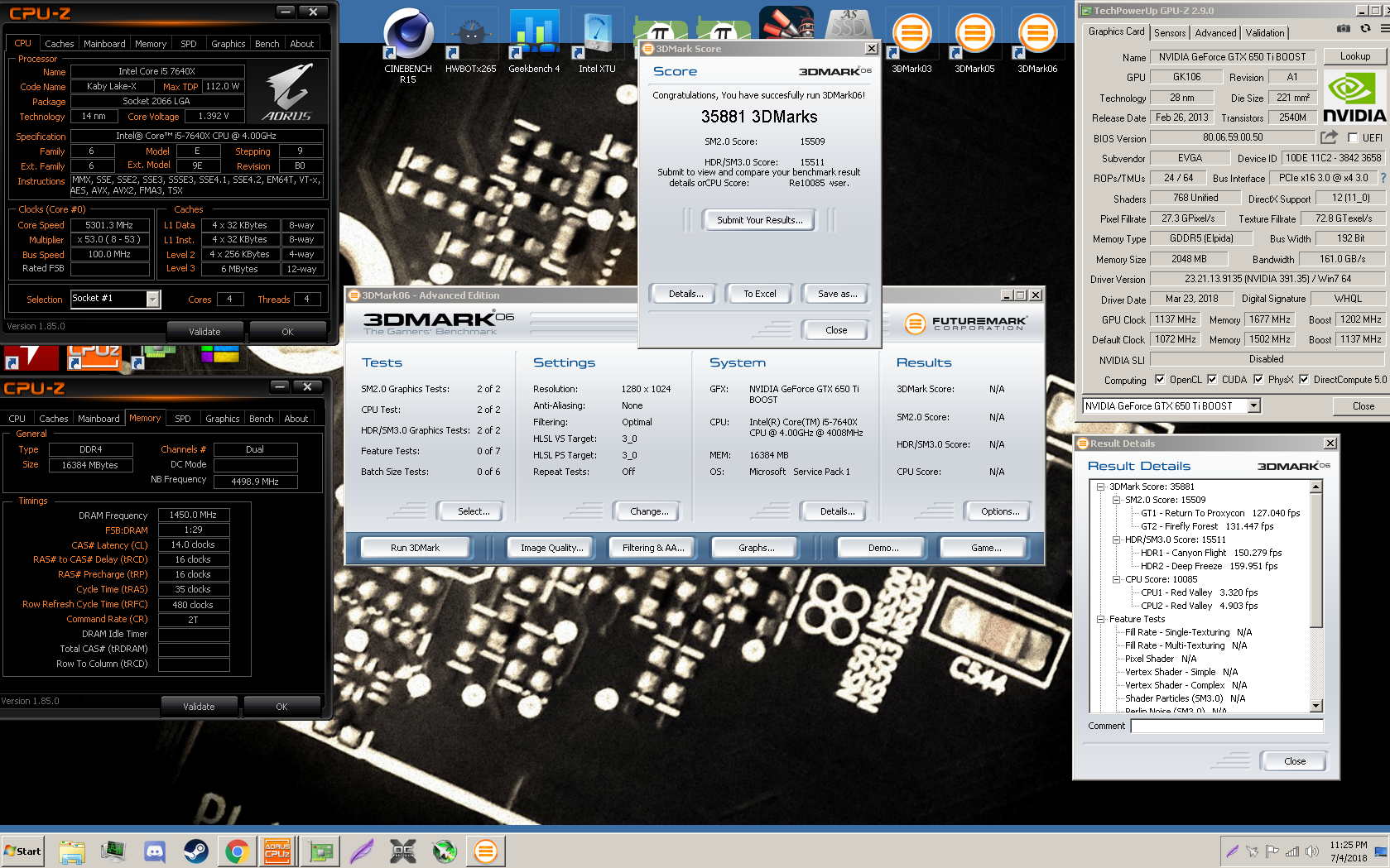1390x868 pixels.
Task: Click Options... under Results in 3DMark06
Action: (1000, 511)
